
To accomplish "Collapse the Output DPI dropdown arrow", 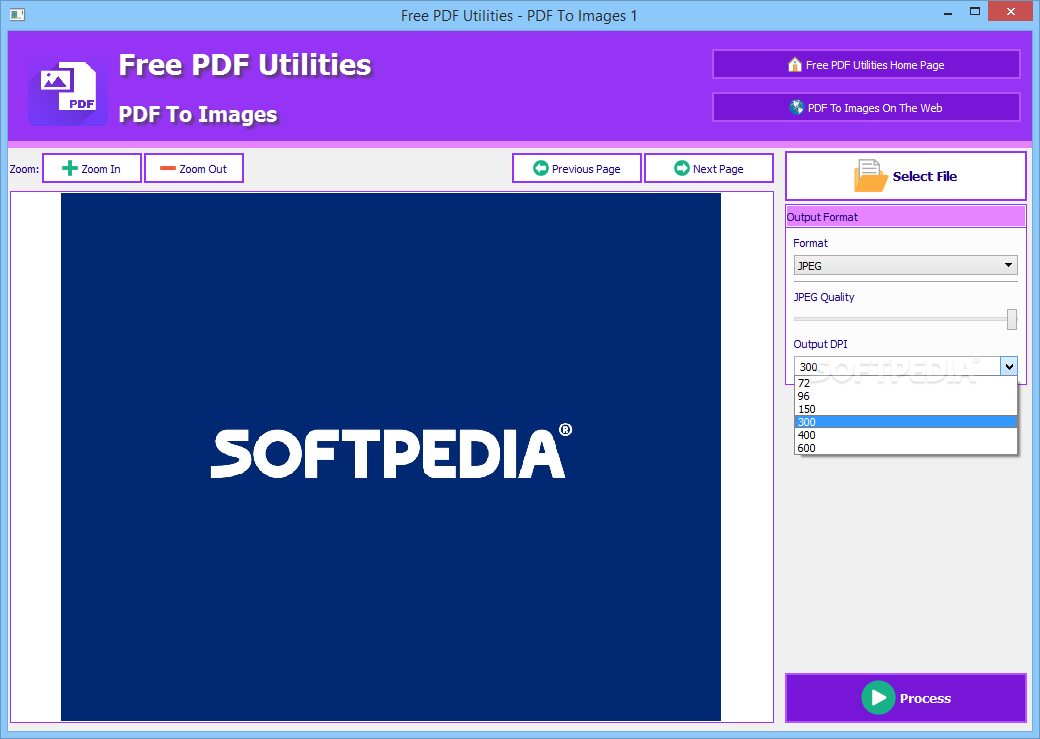I will tap(1009, 366).
